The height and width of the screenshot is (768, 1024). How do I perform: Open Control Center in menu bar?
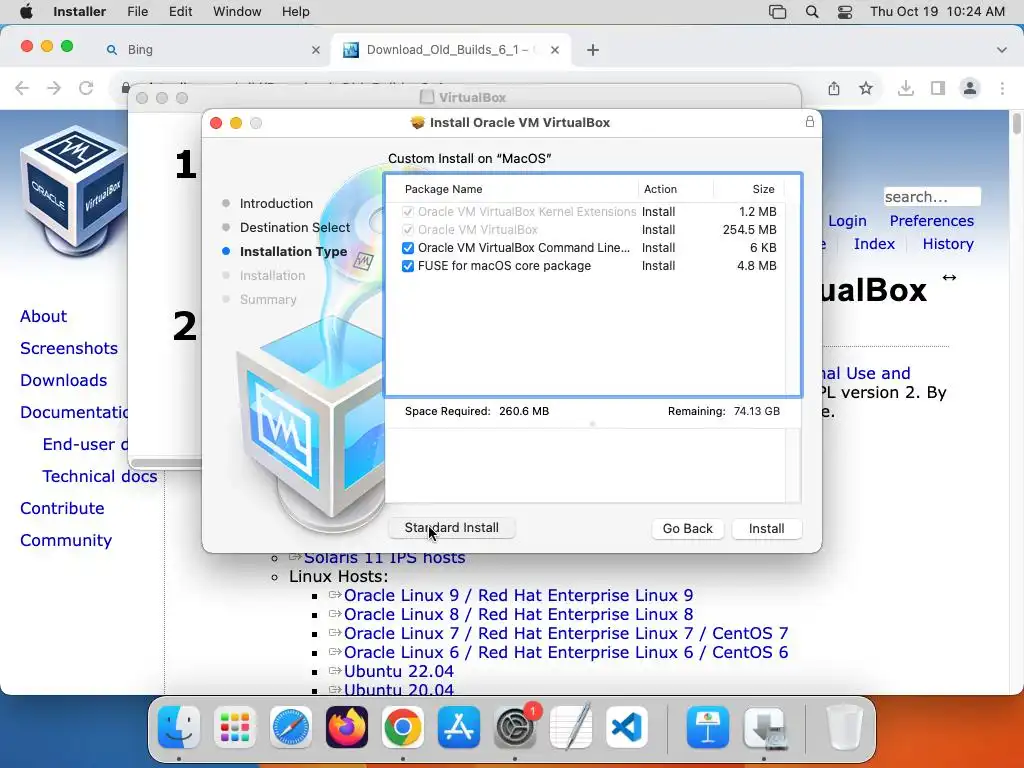[x=844, y=12]
